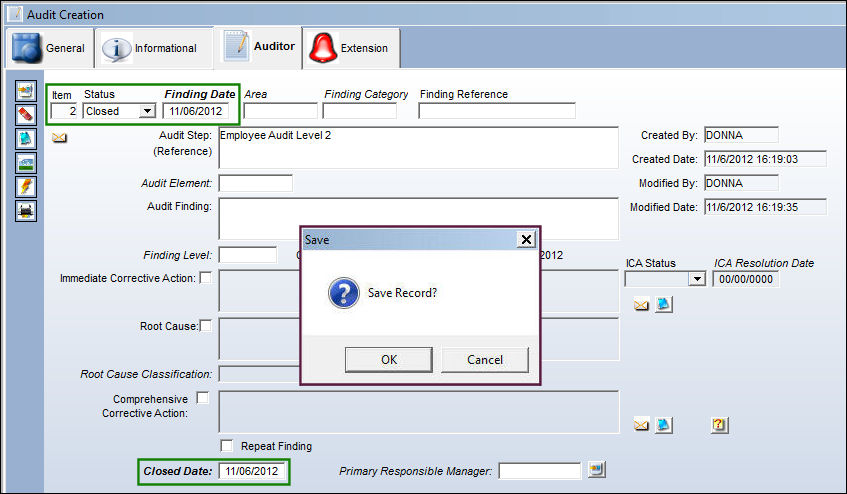Check the Immediate Corrective Action checkbox
Image resolution: width=847 pixels, height=494 pixels.
[x=206, y=278]
